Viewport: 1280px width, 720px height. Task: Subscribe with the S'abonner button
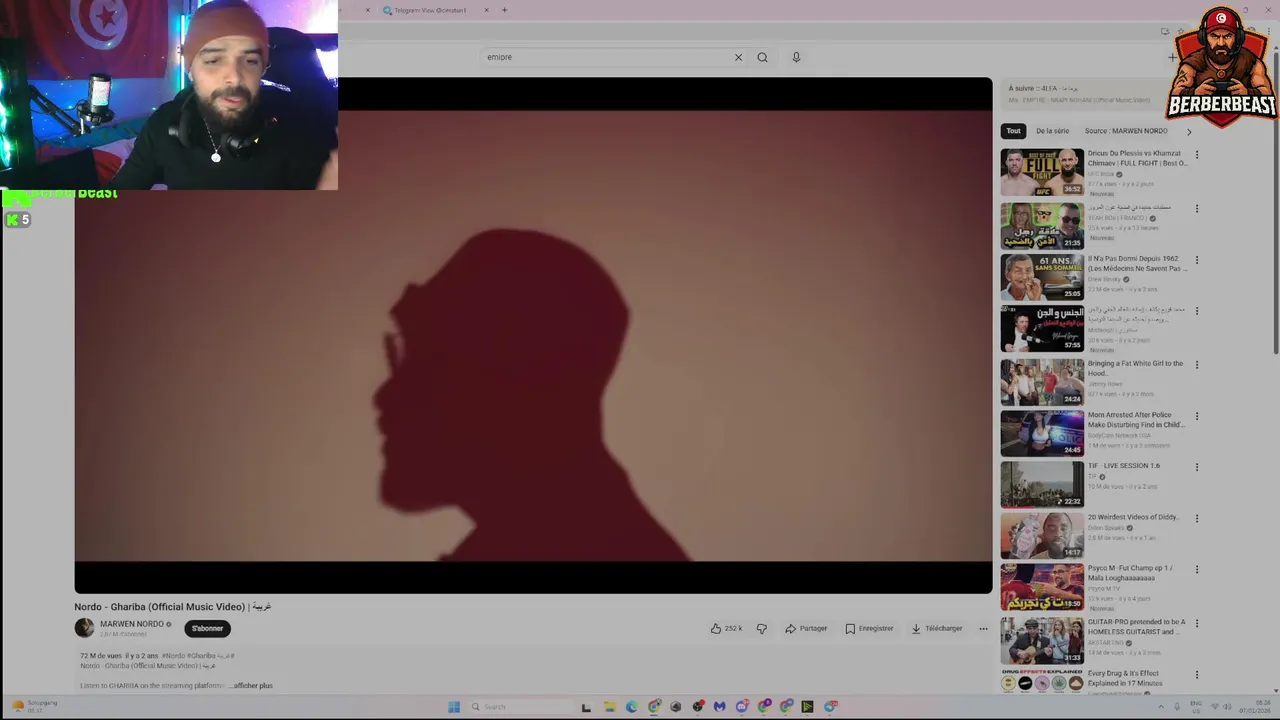pos(207,628)
